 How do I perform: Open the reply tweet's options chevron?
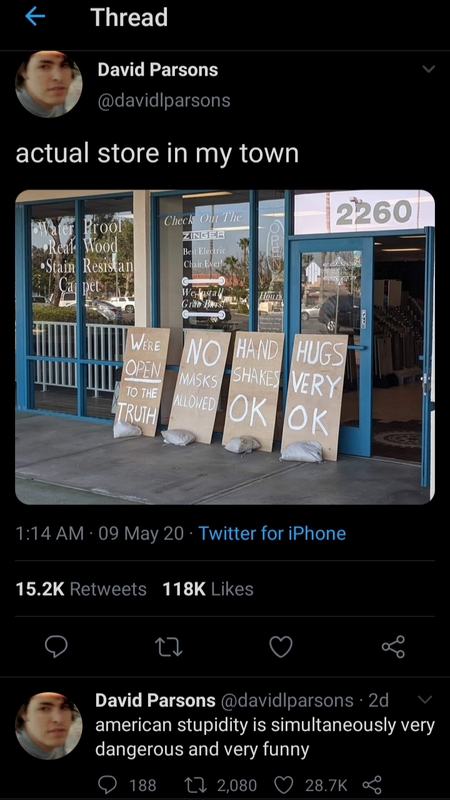pyautogui.click(x=424, y=699)
